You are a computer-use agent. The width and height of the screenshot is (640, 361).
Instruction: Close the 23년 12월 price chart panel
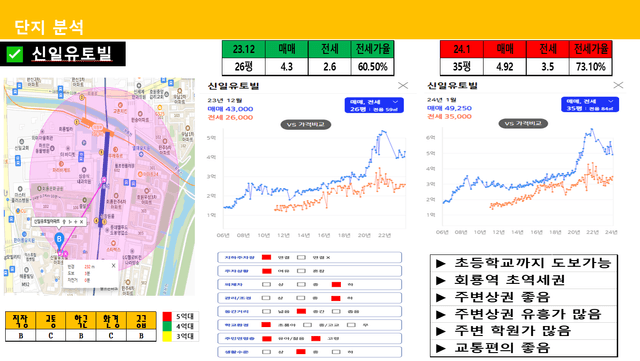(403, 85)
